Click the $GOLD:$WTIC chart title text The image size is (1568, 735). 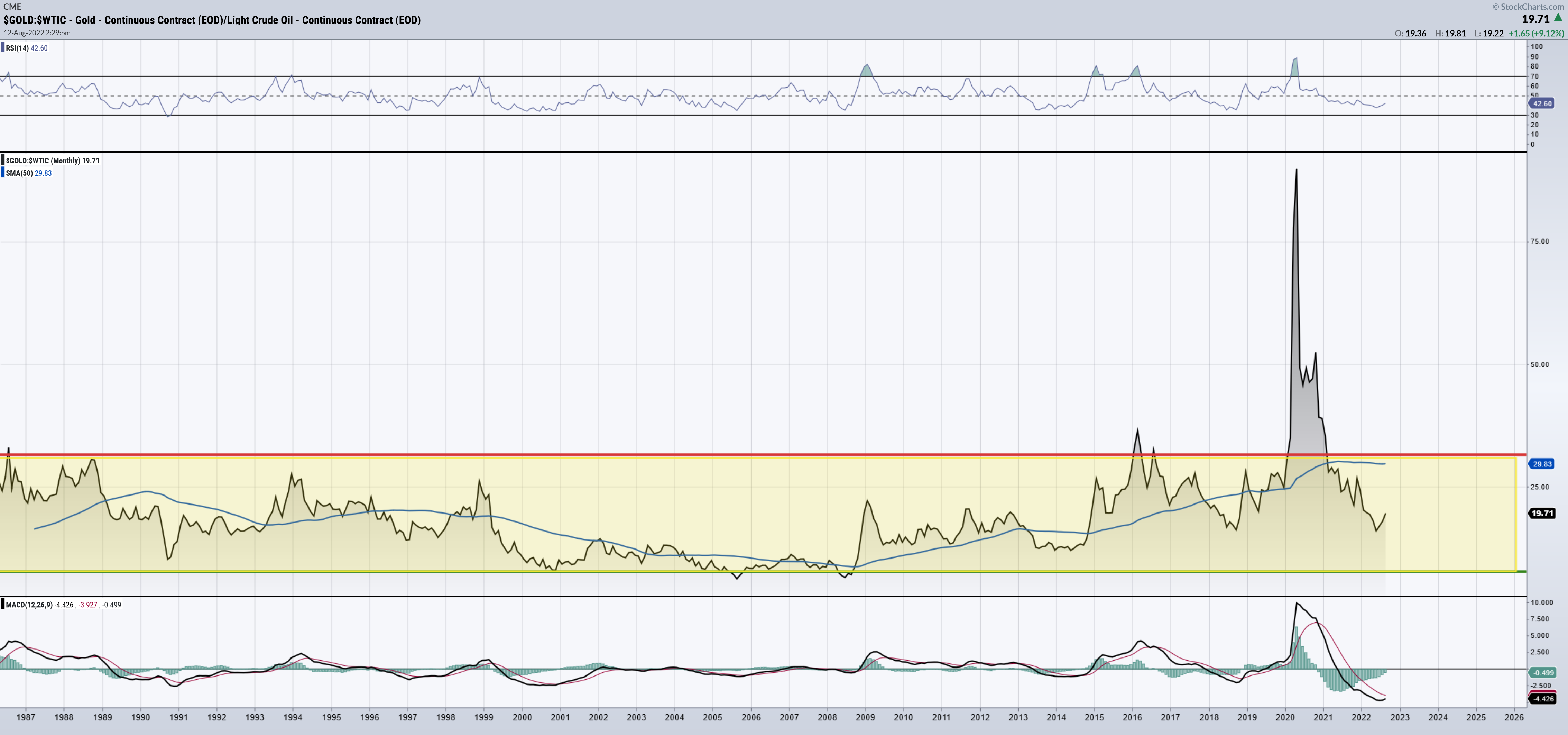point(212,20)
